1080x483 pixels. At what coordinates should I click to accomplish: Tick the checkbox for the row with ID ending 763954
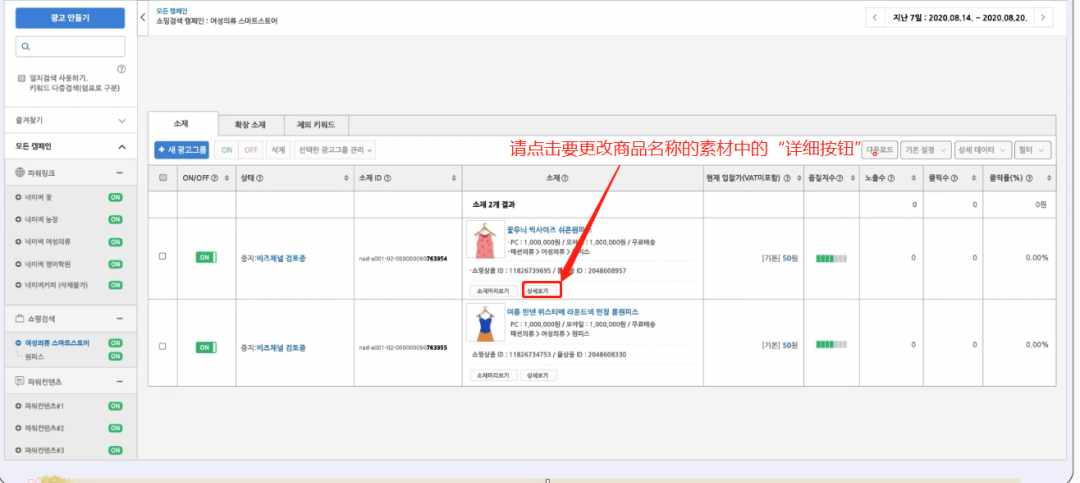(163, 256)
